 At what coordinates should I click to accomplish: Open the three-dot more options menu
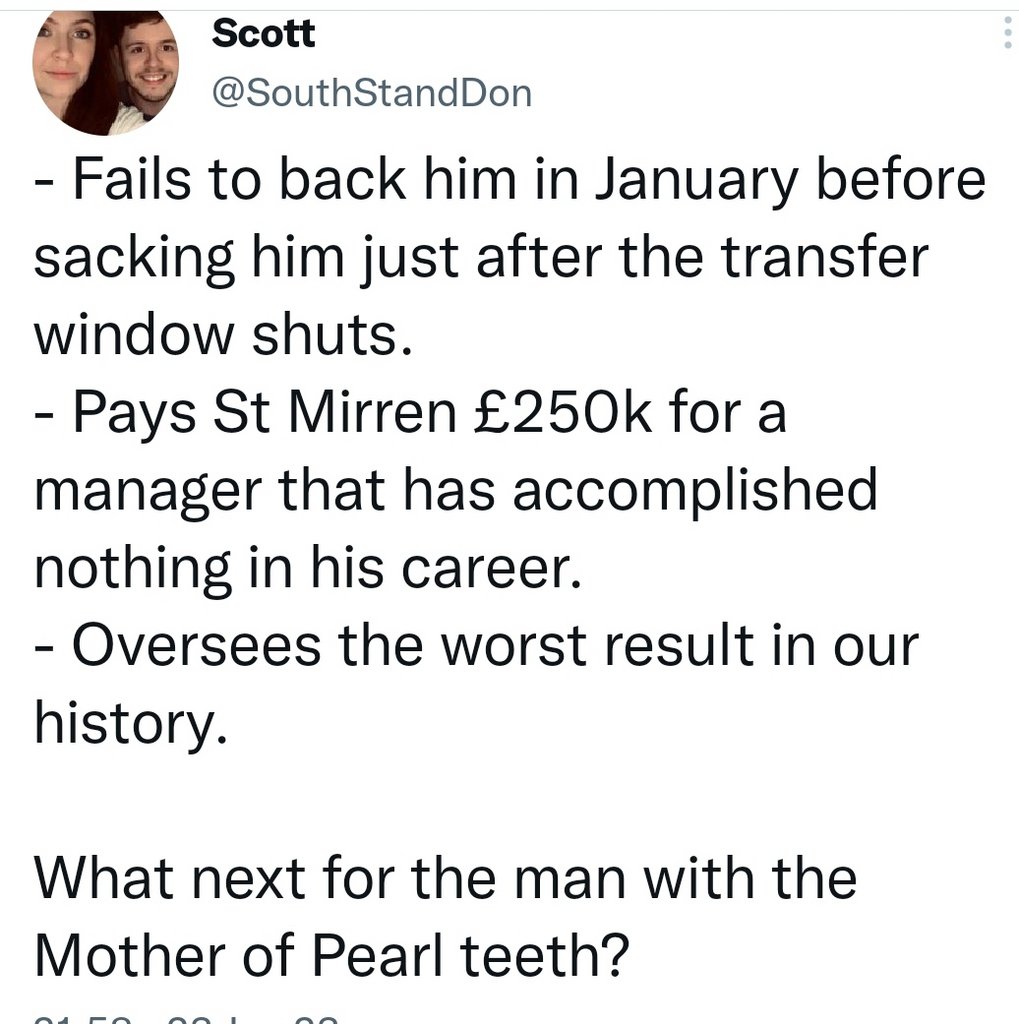point(1006,37)
